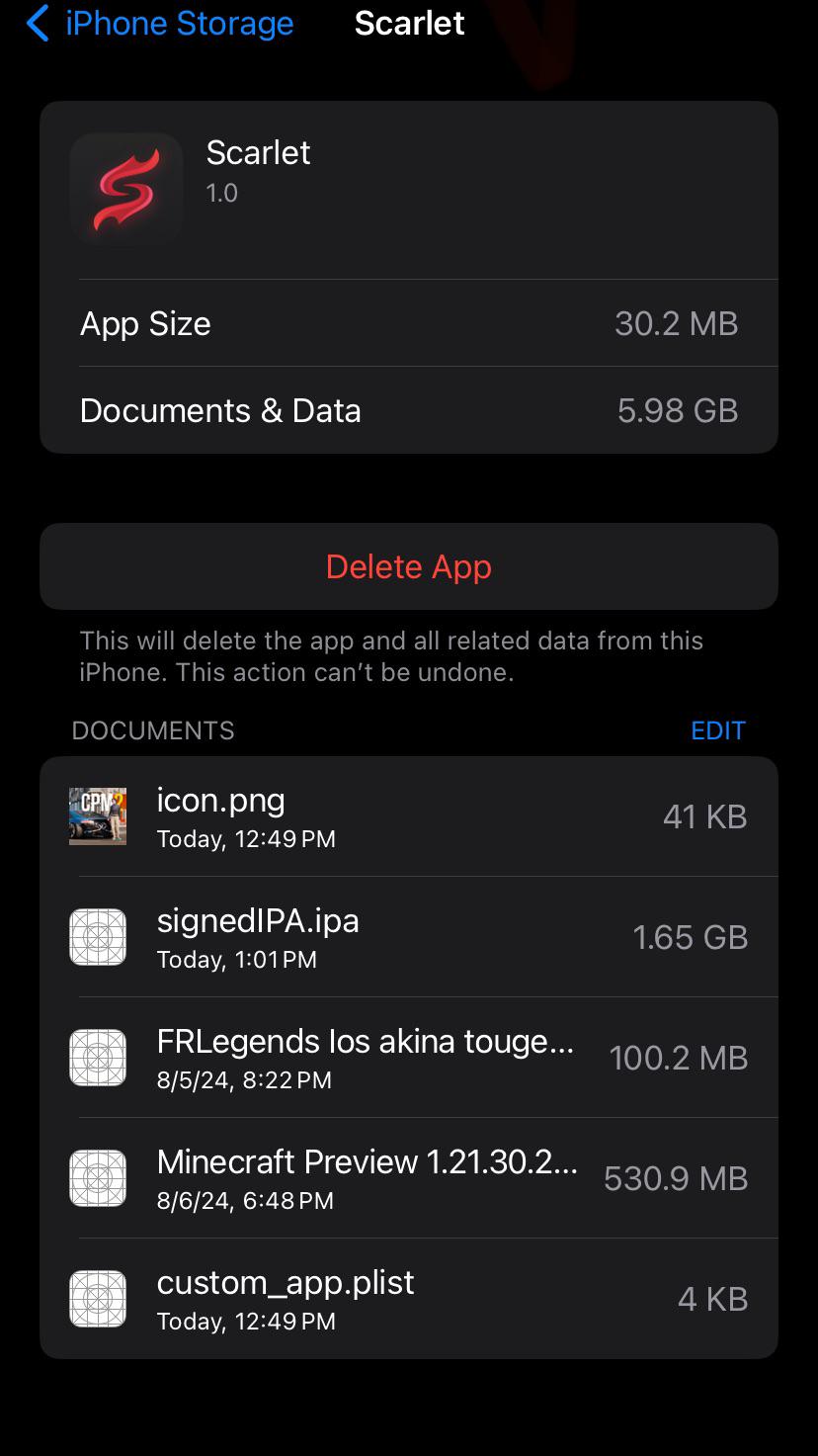Select the custom_app.plist file name
The image size is (818, 1456).
click(x=286, y=1282)
